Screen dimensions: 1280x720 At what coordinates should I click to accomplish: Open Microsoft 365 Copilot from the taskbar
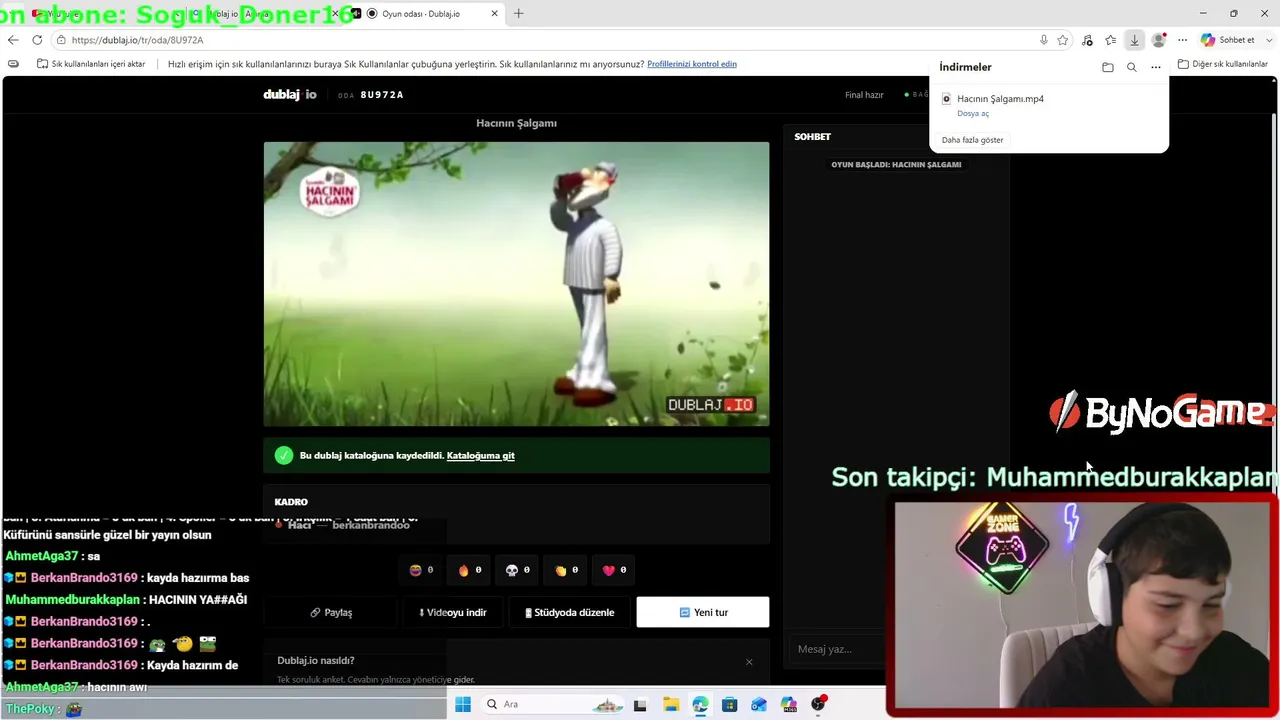(789, 704)
